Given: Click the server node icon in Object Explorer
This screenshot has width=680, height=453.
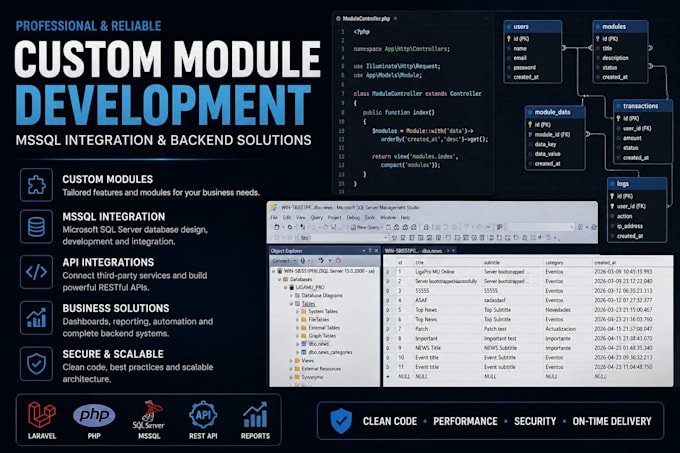Looking at the screenshot, I should point(280,271).
